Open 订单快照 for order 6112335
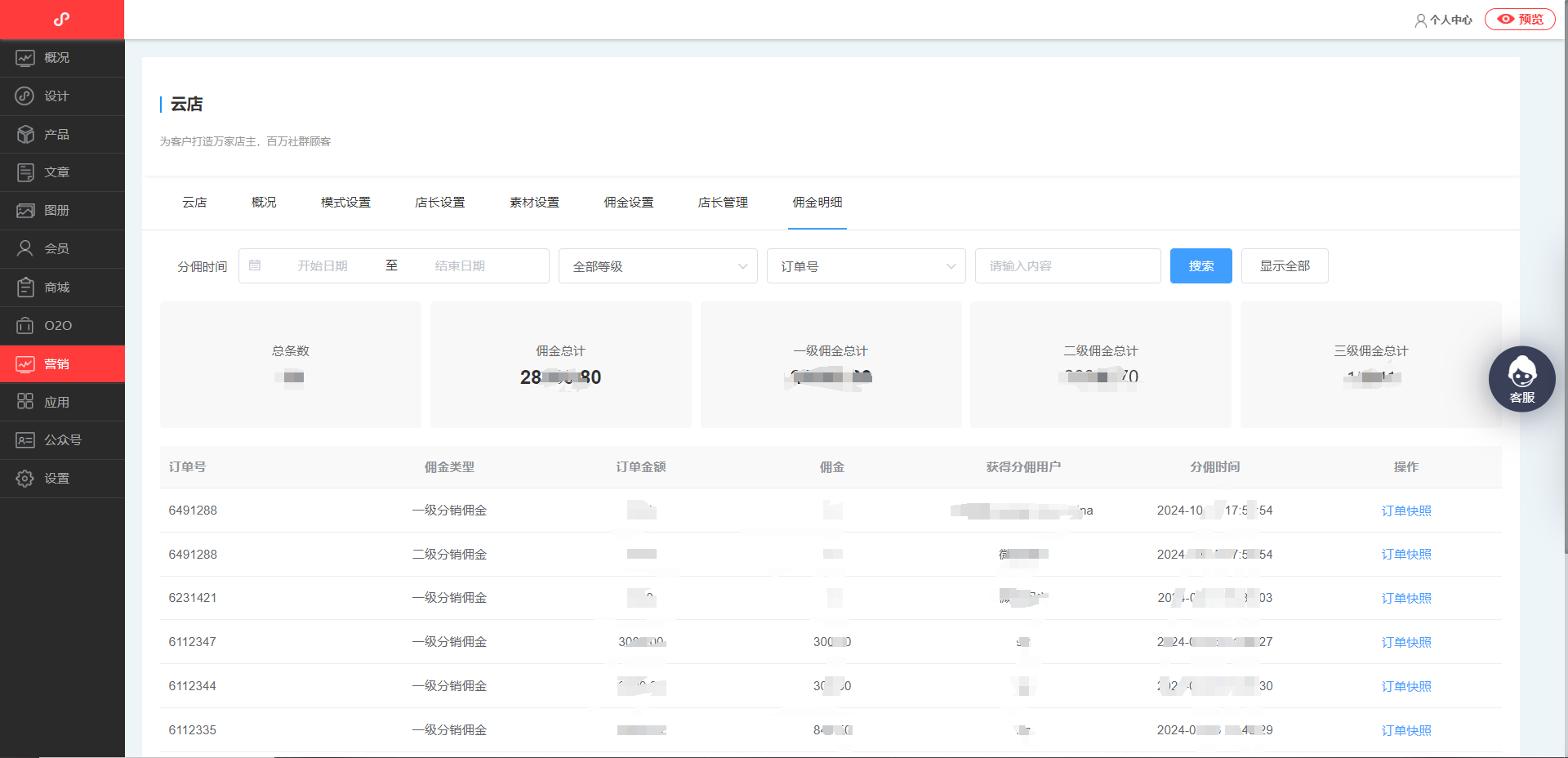The image size is (1568, 758). (x=1406, y=731)
